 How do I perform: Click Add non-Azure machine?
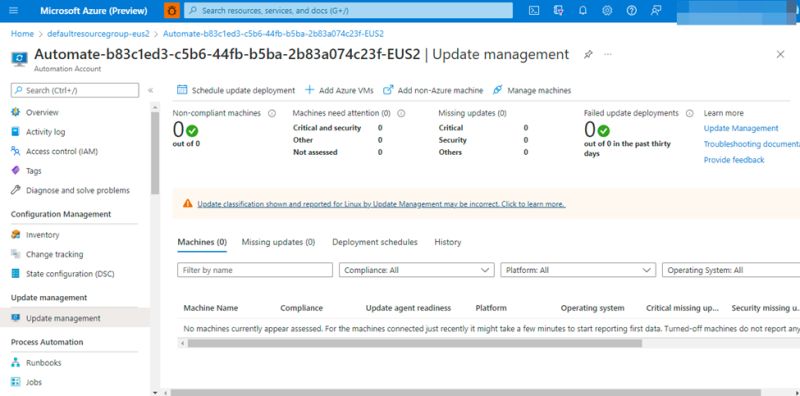pos(433,90)
